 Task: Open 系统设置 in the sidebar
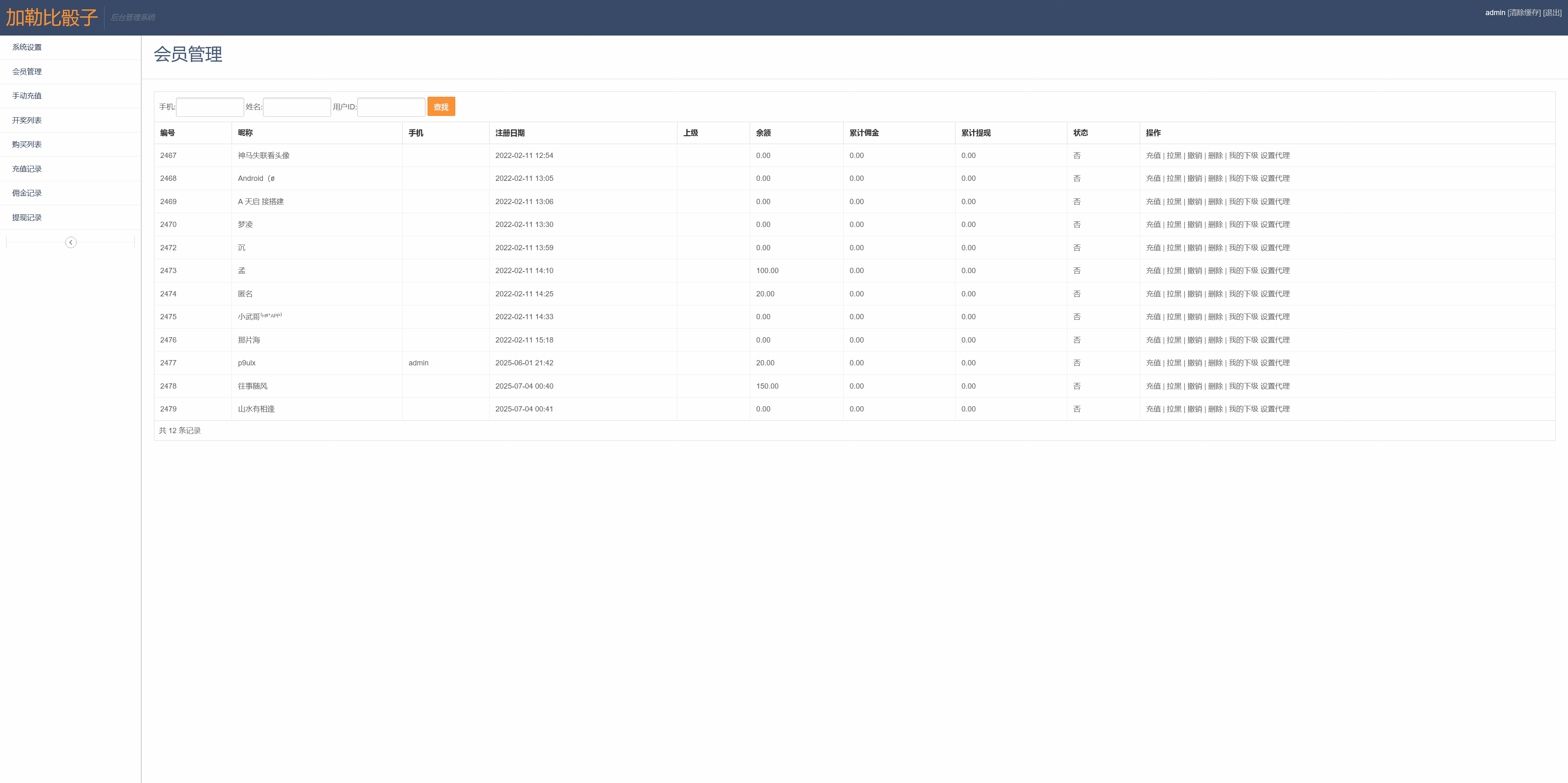pos(27,47)
